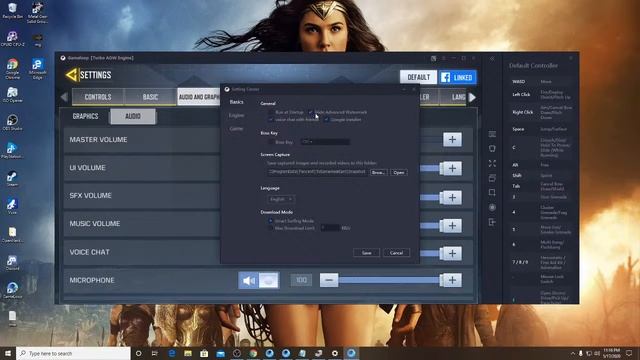Open the AUDIO AND GRAPHICS tab
The image size is (640, 360).
click(x=199, y=97)
